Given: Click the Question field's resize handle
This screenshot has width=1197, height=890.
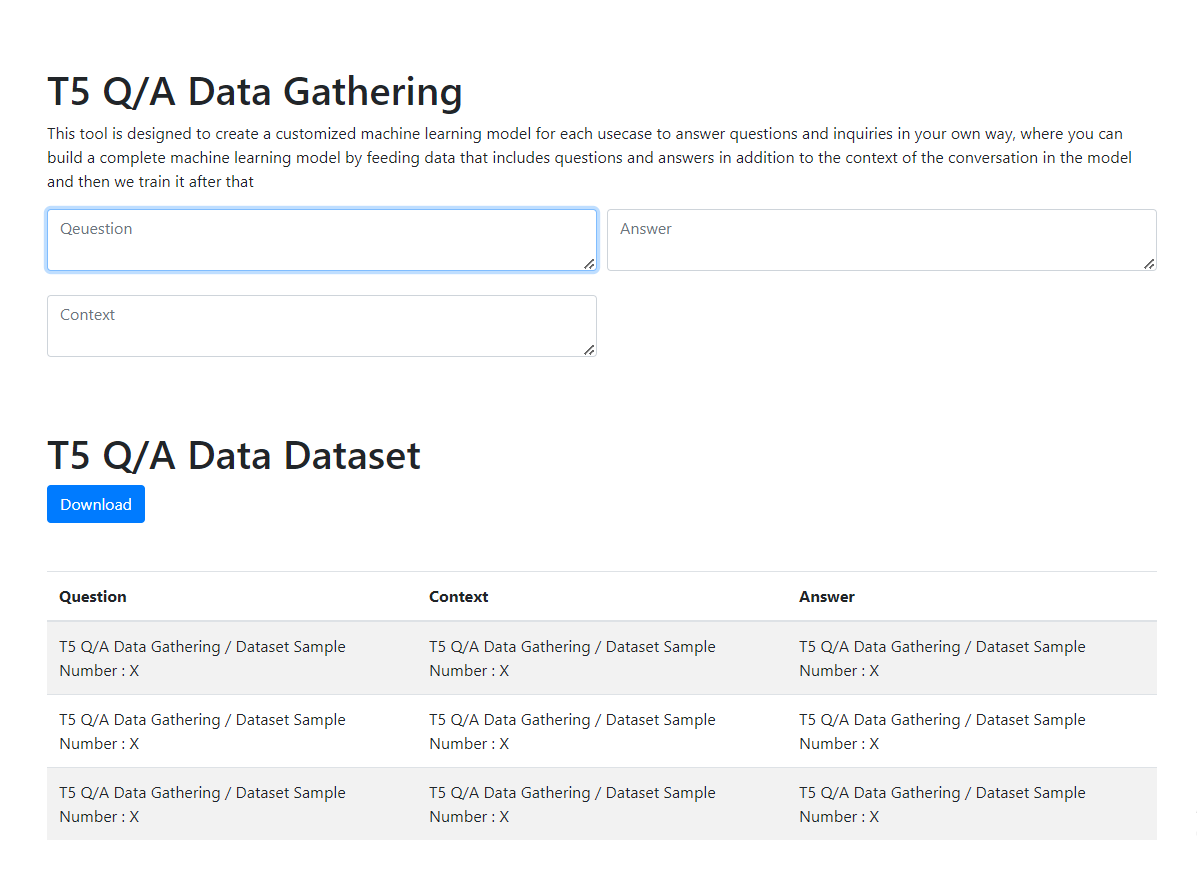Looking at the screenshot, I should coord(589,264).
